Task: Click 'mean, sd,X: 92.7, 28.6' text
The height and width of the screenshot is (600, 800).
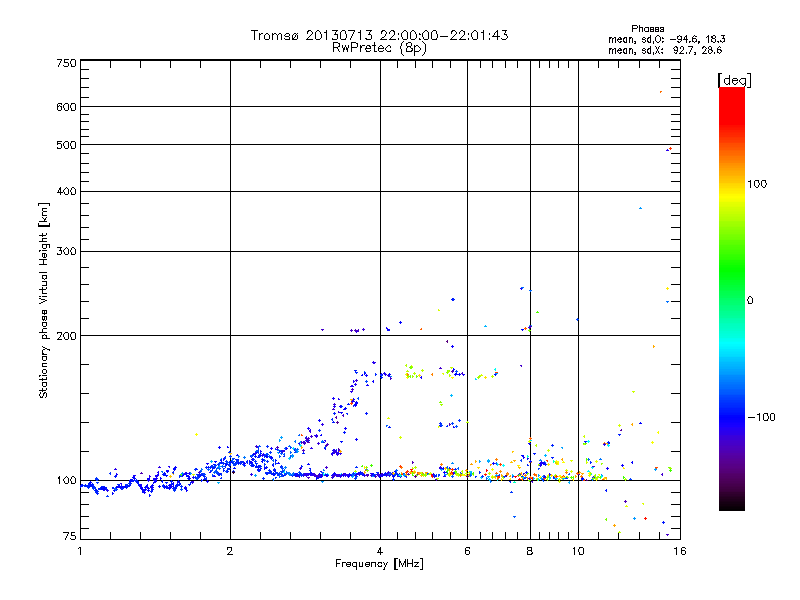Action: 665,50
